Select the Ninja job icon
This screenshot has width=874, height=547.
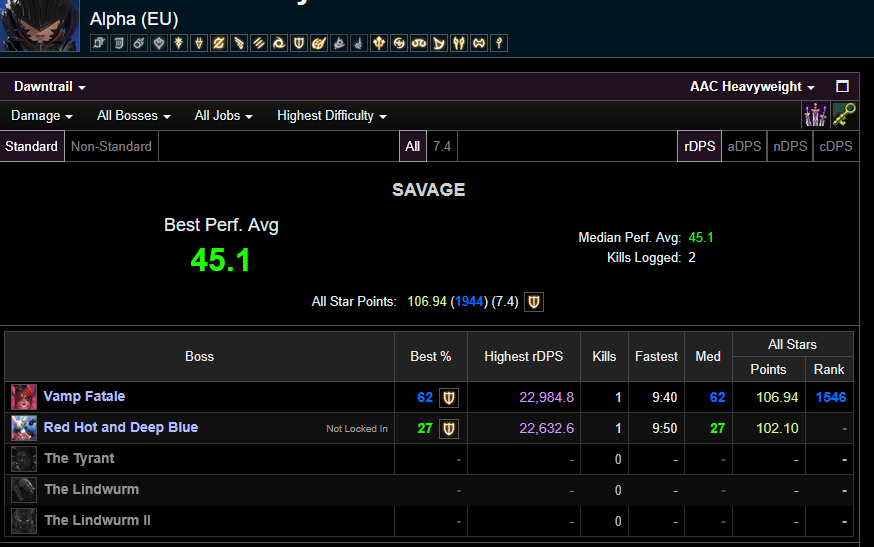pyautogui.click(x=279, y=43)
